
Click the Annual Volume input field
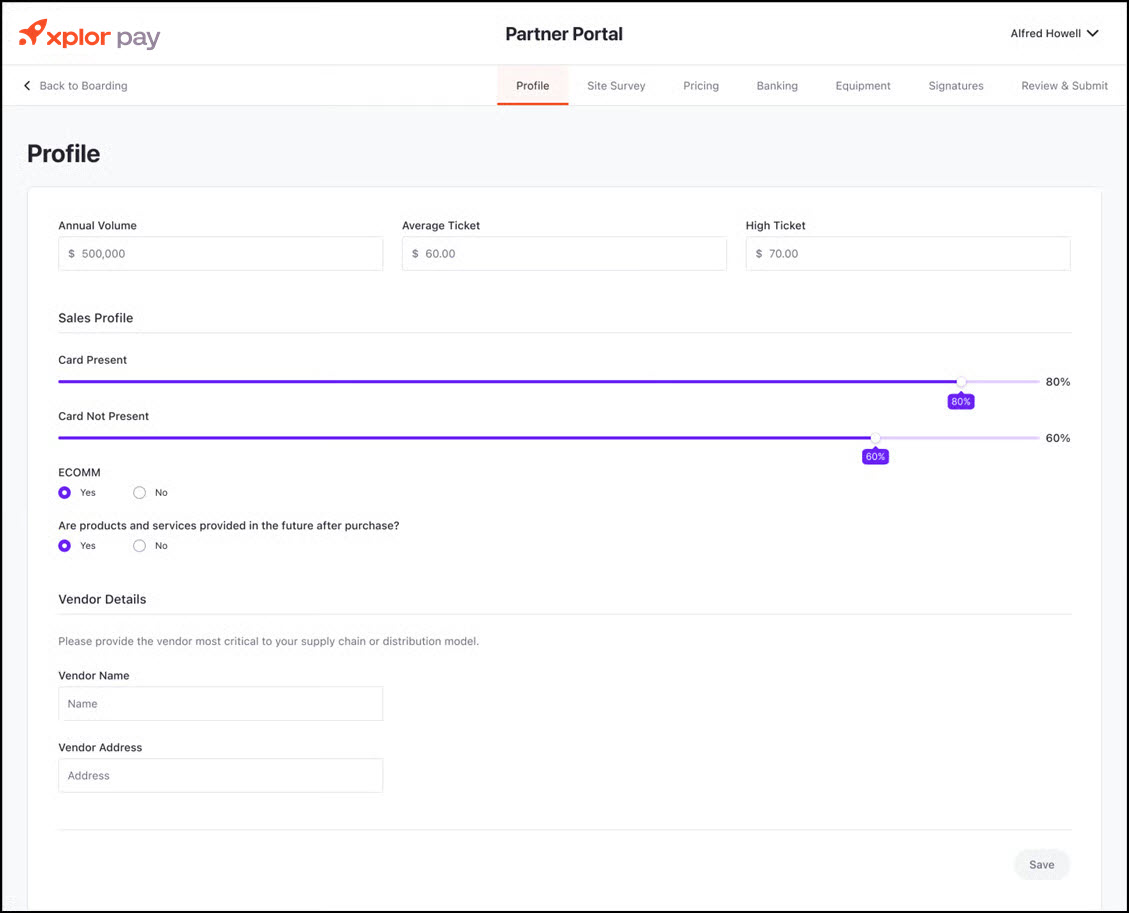220,254
